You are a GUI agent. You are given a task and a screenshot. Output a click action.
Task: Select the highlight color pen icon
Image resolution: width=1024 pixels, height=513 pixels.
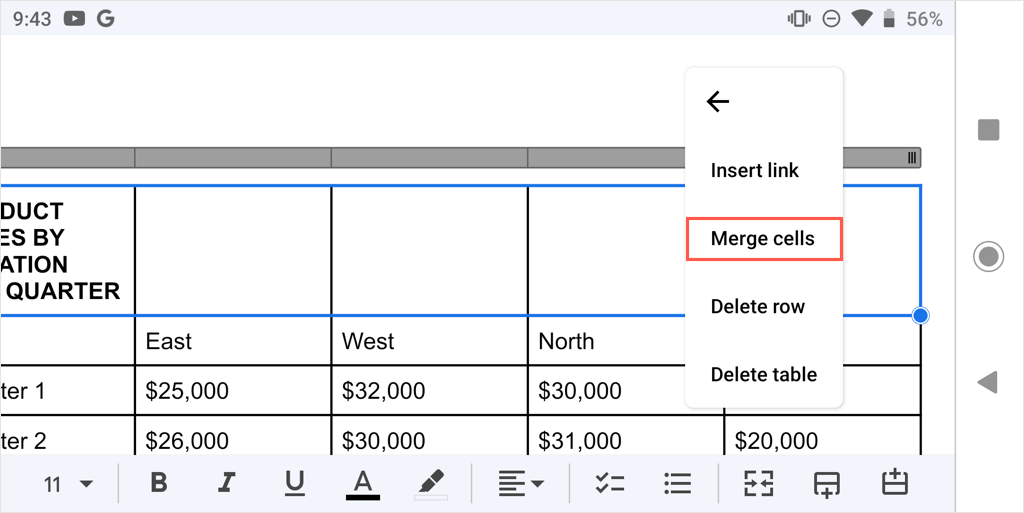(x=430, y=484)
